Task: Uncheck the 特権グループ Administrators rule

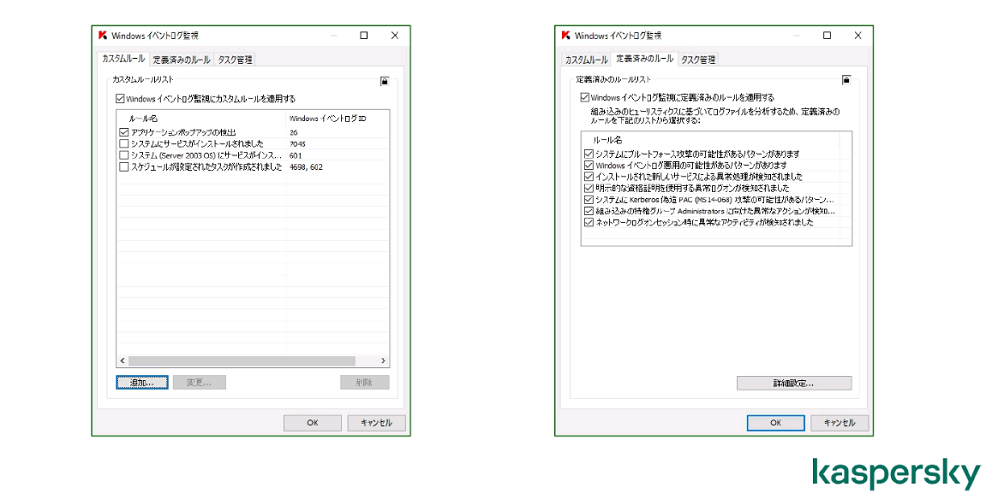Action: click(589, 211)
